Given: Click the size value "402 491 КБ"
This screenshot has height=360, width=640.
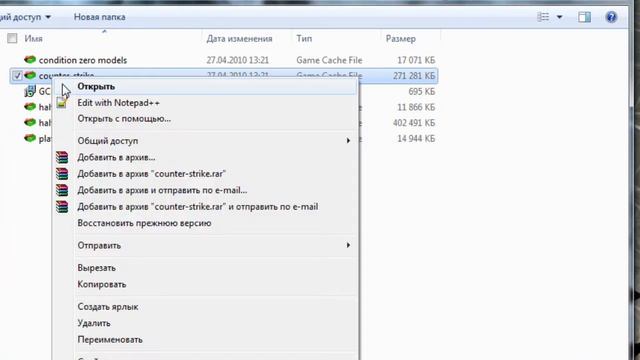Looking at the screenshot, I should pyautogui.click(x=414, y=123).
